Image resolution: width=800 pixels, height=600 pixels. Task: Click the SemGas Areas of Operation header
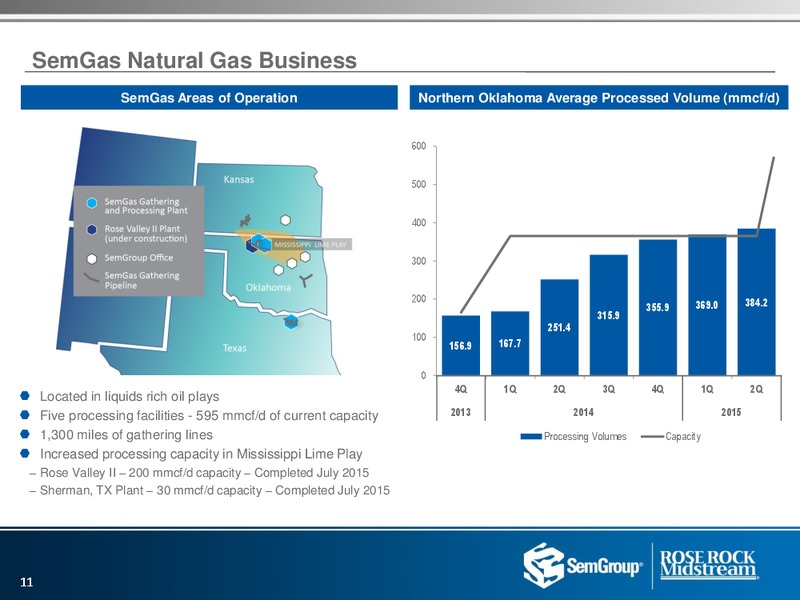(x=209, y=97)
